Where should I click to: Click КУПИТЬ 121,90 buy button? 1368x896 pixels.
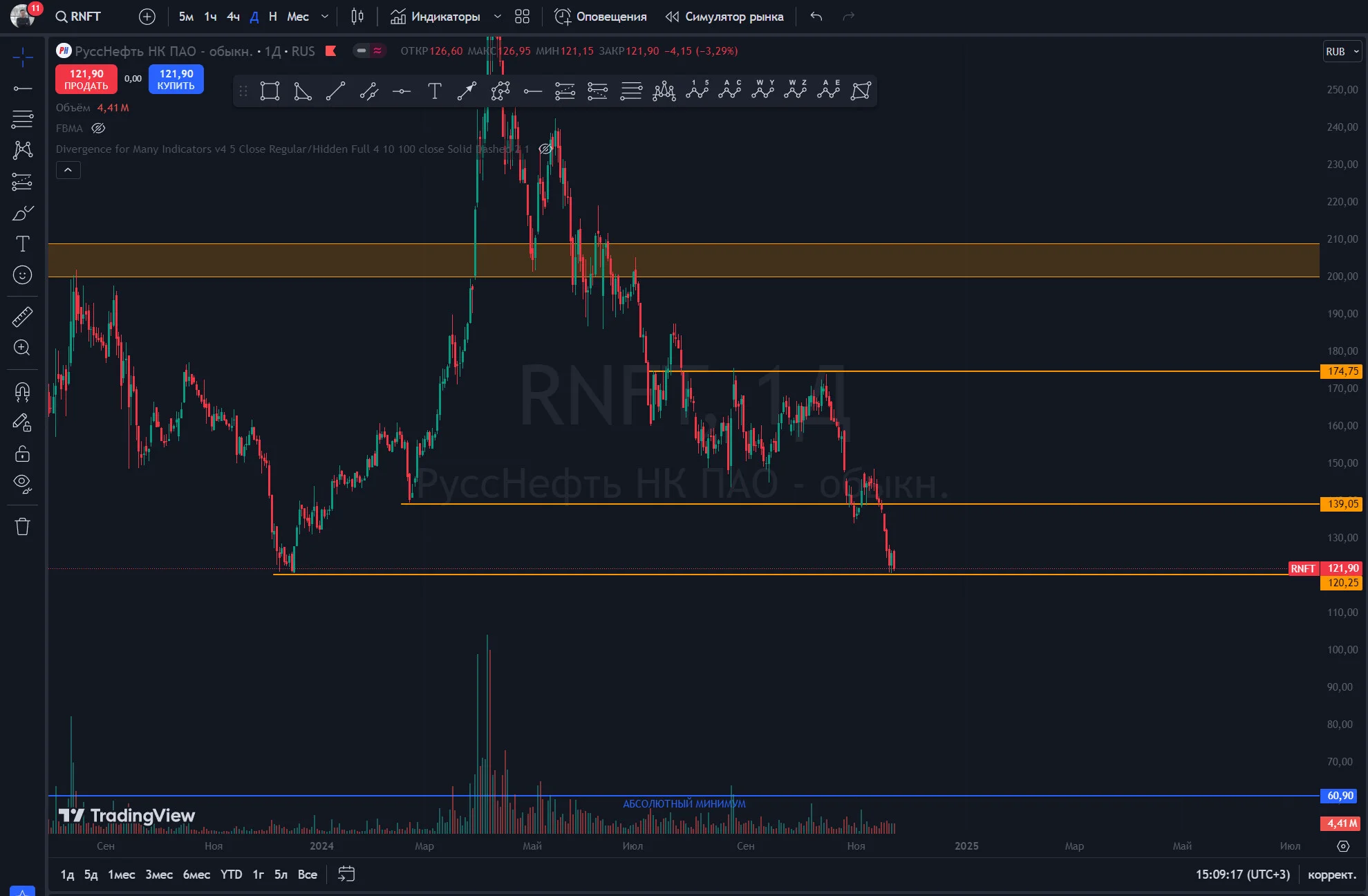176,80
